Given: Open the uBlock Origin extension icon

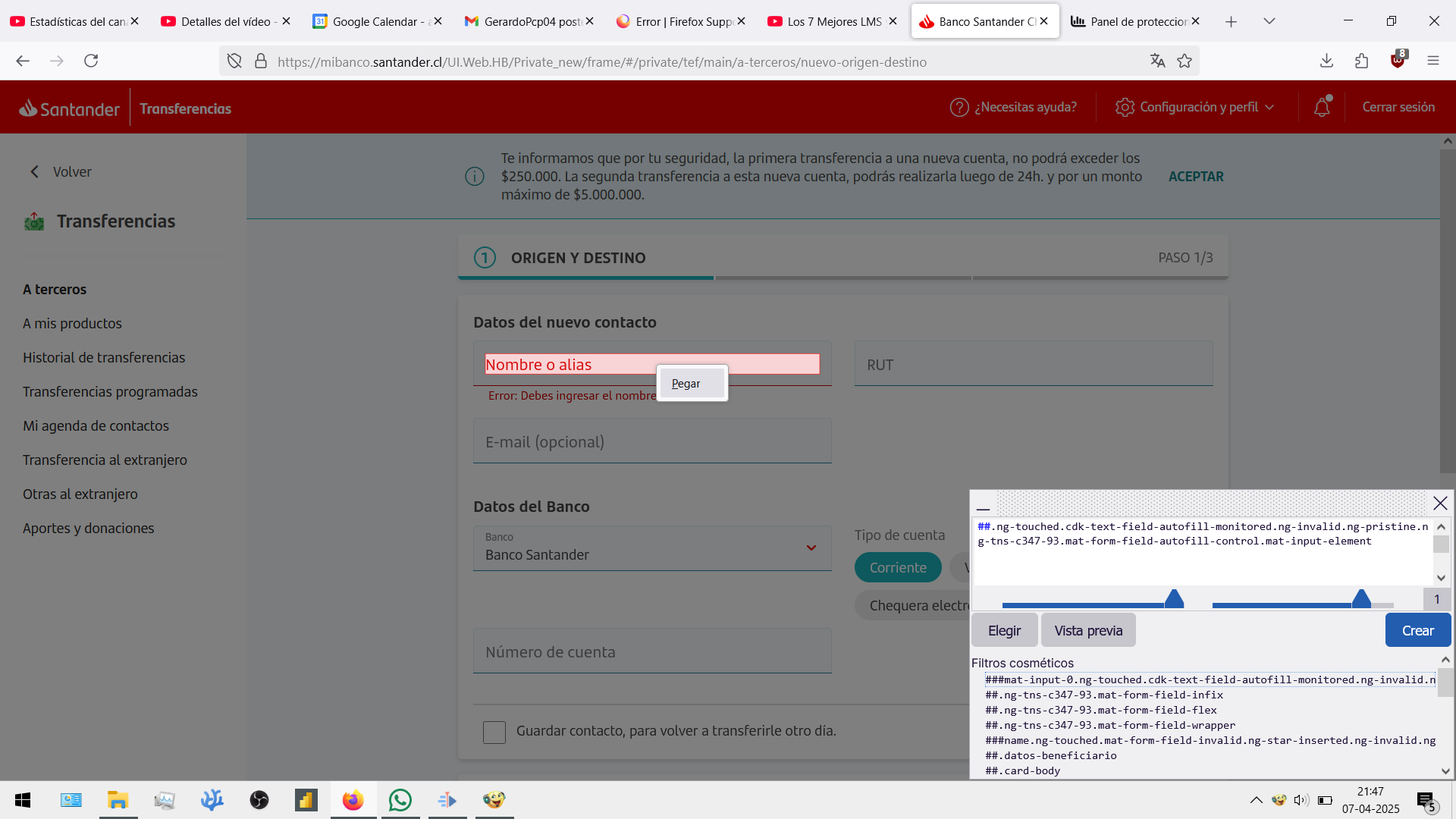Looking at the screenshot, I should (x=1398, y=61).
